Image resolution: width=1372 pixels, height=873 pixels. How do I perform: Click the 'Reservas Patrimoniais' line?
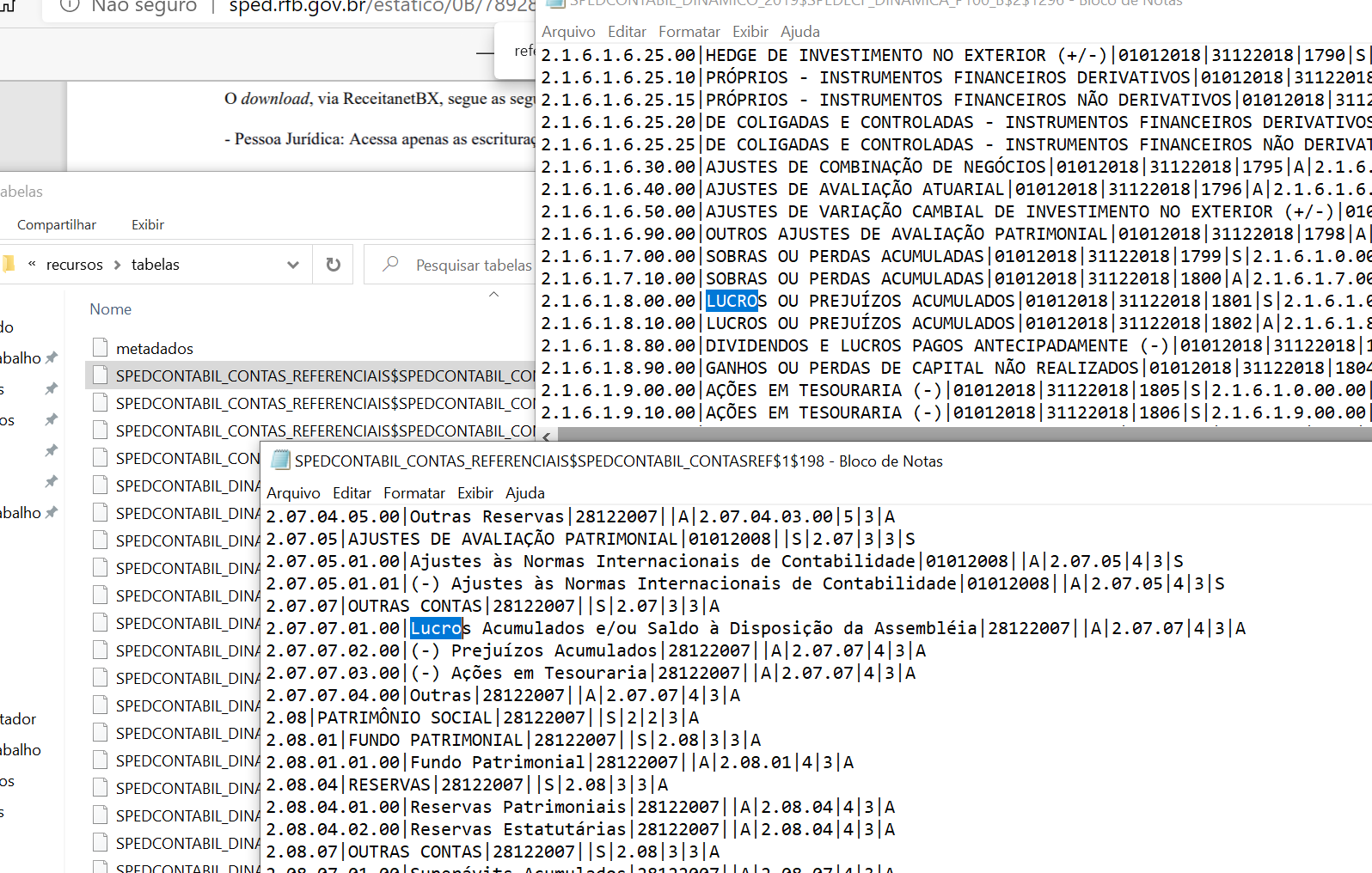click(581, 807)
